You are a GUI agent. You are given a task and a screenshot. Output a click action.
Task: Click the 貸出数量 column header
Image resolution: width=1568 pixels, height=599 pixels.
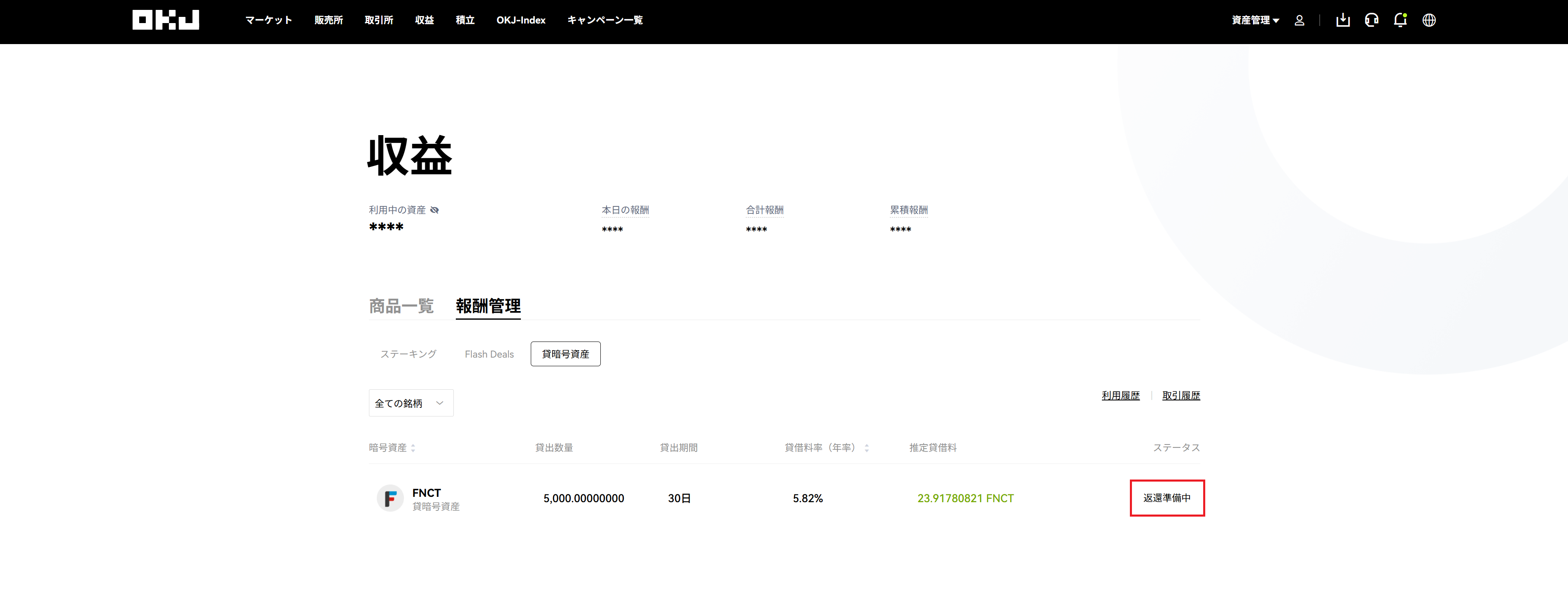554,448
